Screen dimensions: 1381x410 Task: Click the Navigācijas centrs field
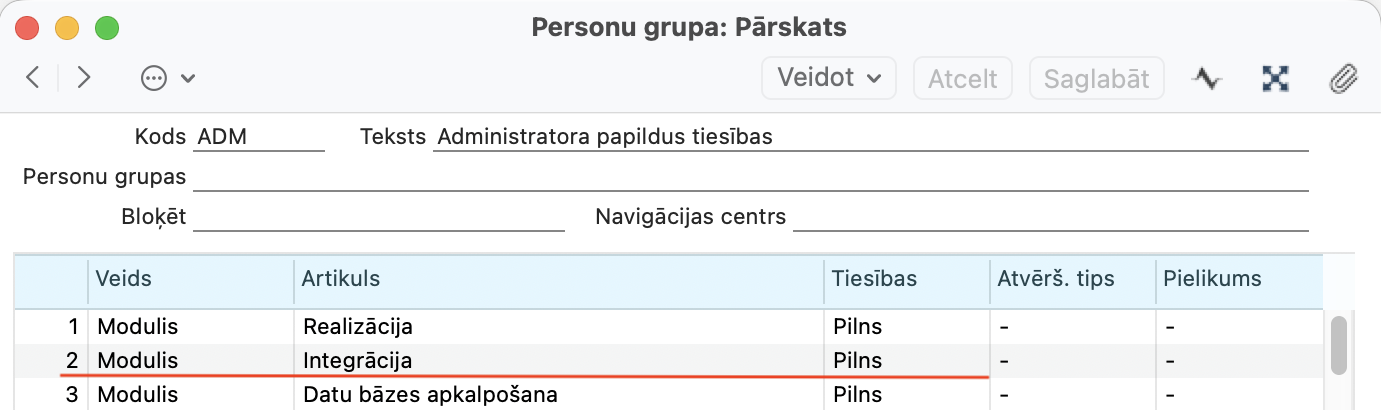(x=1050, y=217)
